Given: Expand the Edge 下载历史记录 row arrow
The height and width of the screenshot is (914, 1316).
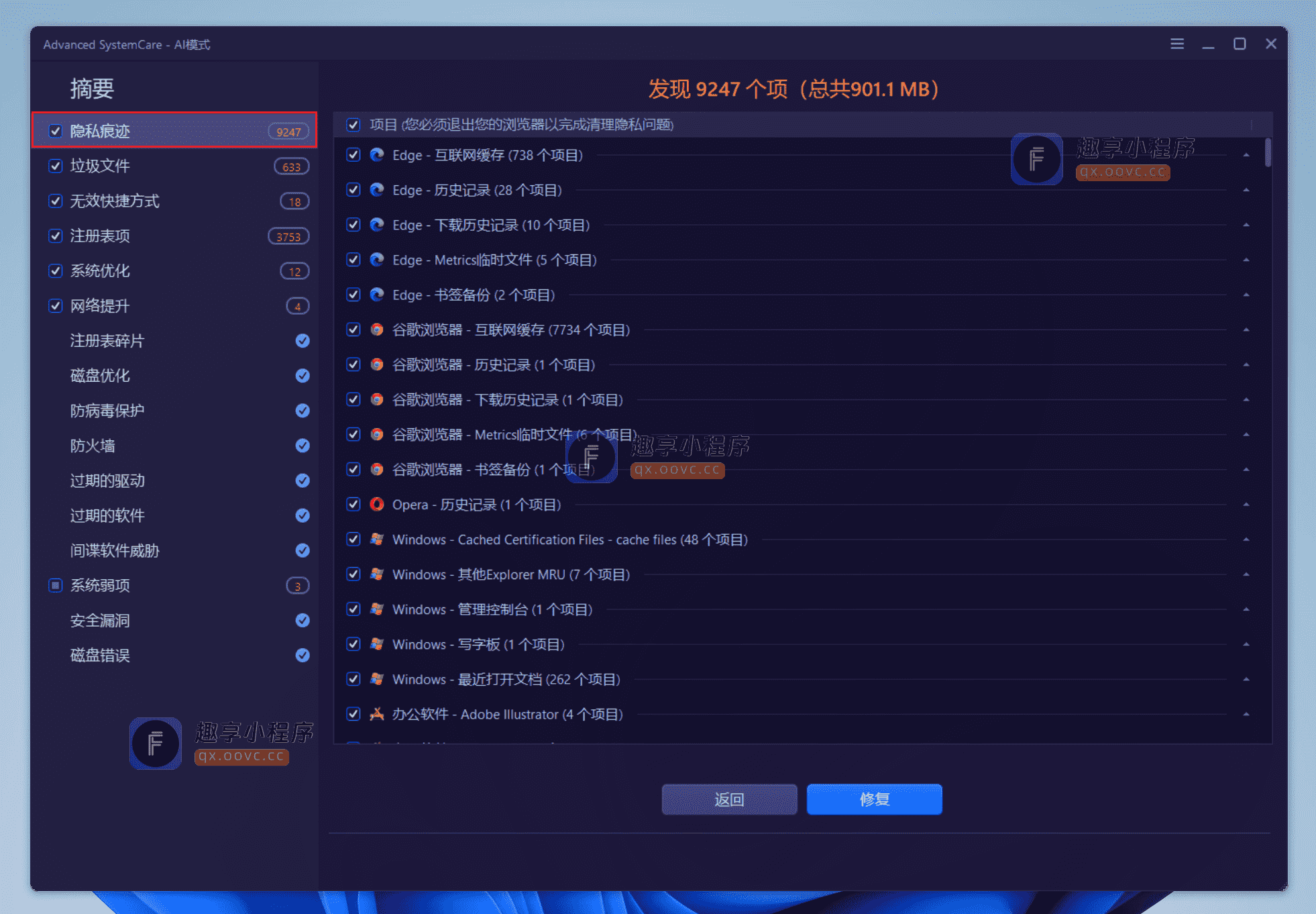Looking at the screenshot, I should point(1246,225).
